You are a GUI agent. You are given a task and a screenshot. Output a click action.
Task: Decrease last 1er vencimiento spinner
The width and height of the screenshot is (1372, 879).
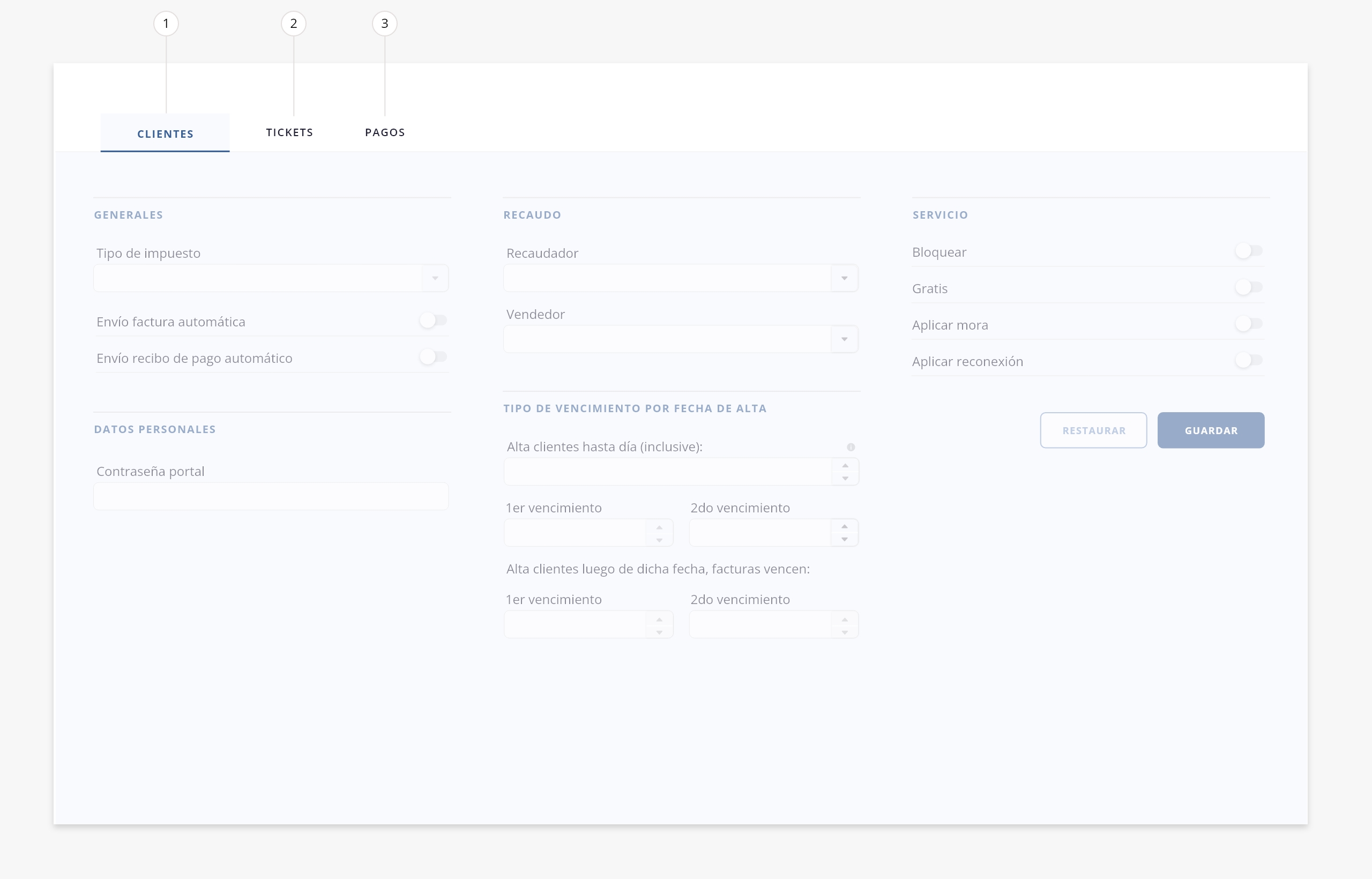point(659,632)
